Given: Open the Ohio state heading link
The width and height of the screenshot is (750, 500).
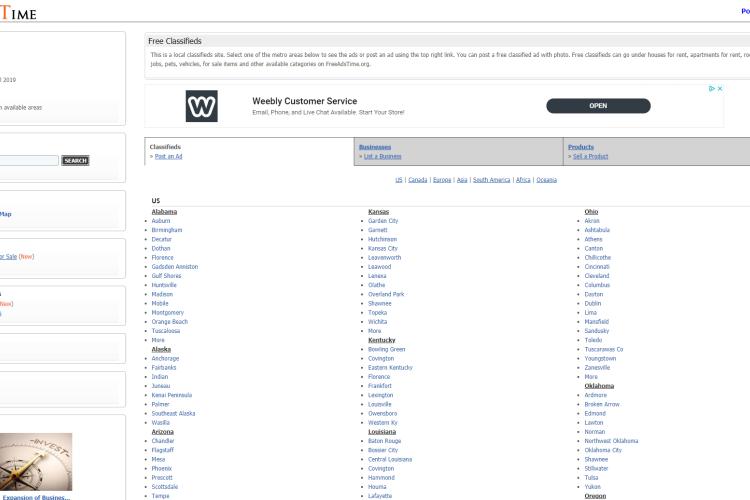Looking at the screenshot, I should pos(591,211).
